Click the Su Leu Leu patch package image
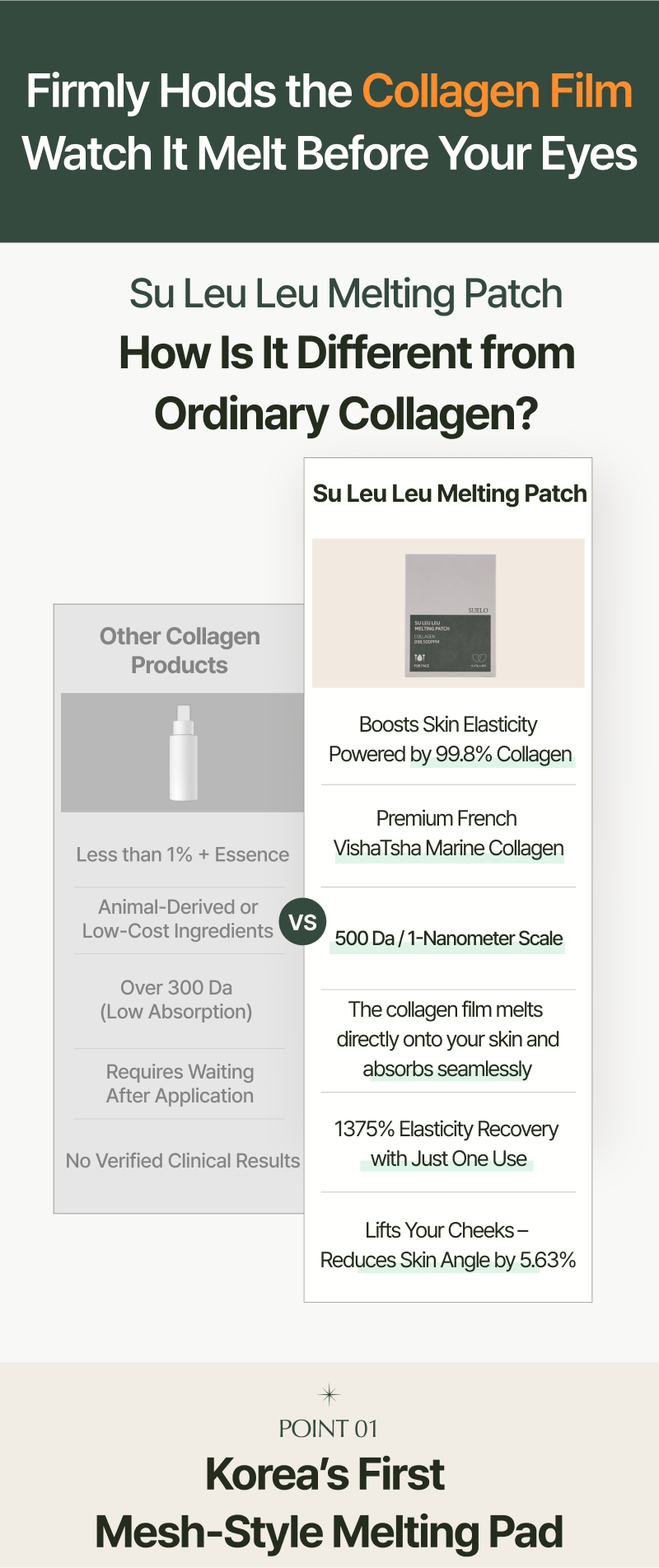 [x=450, y=615]
